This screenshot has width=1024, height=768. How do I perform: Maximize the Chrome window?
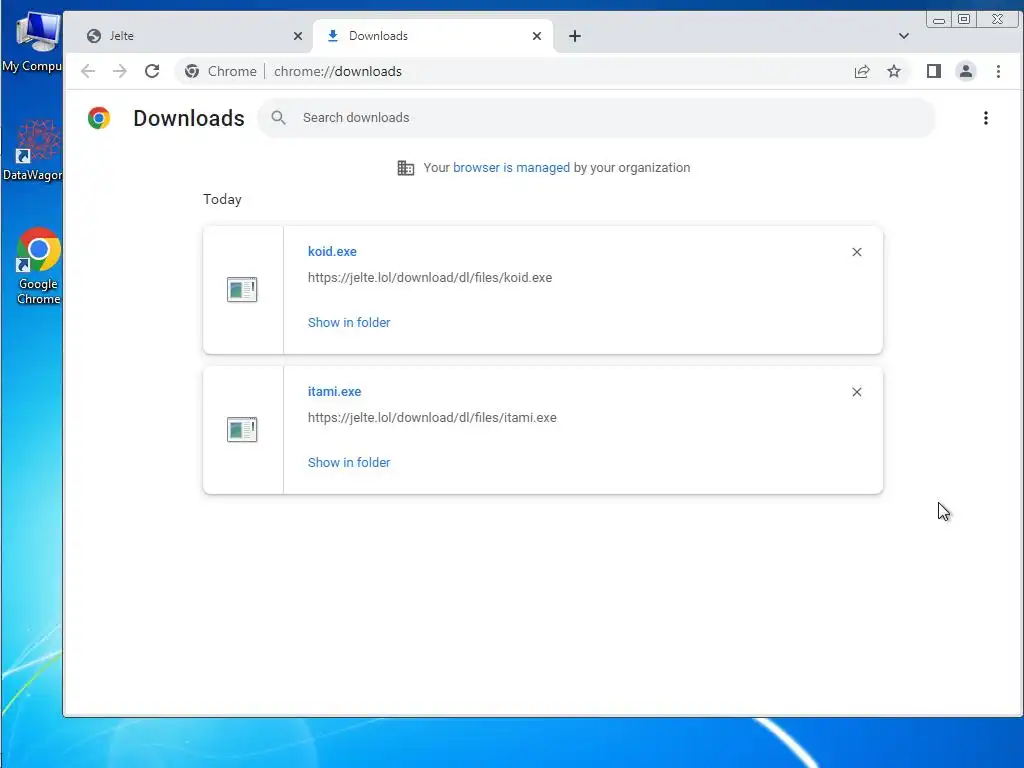[x=964, y=19]
